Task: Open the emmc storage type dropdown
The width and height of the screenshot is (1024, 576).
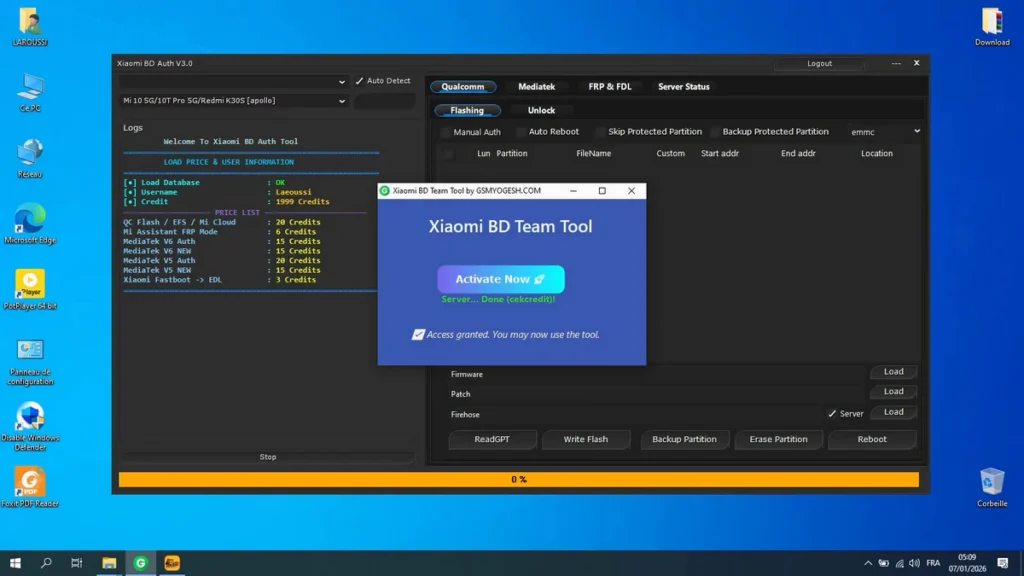Action: point(884,131)
